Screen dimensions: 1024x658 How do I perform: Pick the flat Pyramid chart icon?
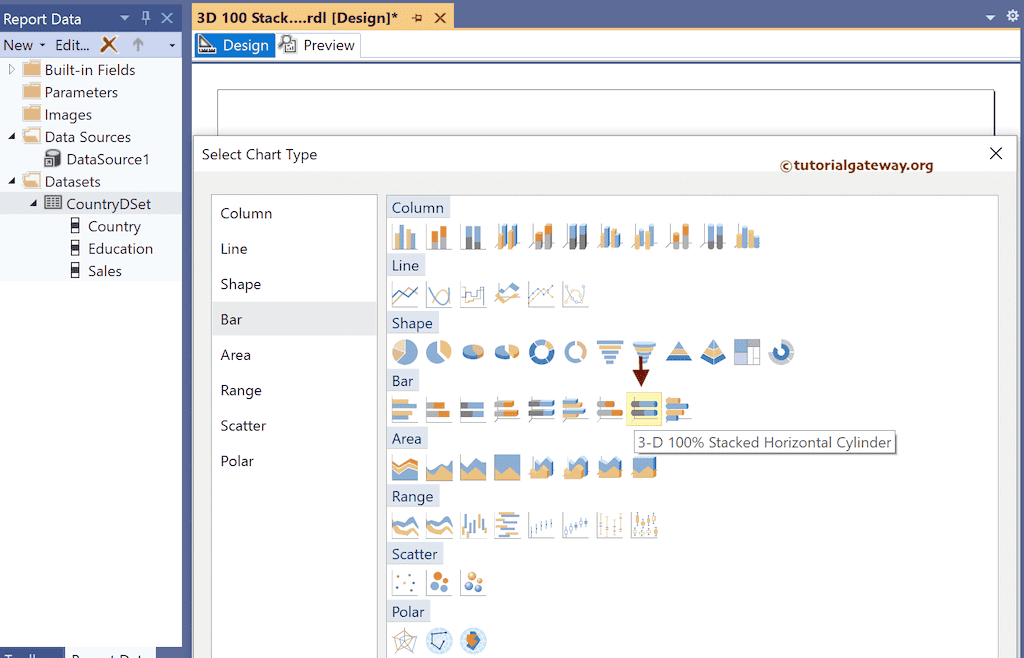(679, 352)
